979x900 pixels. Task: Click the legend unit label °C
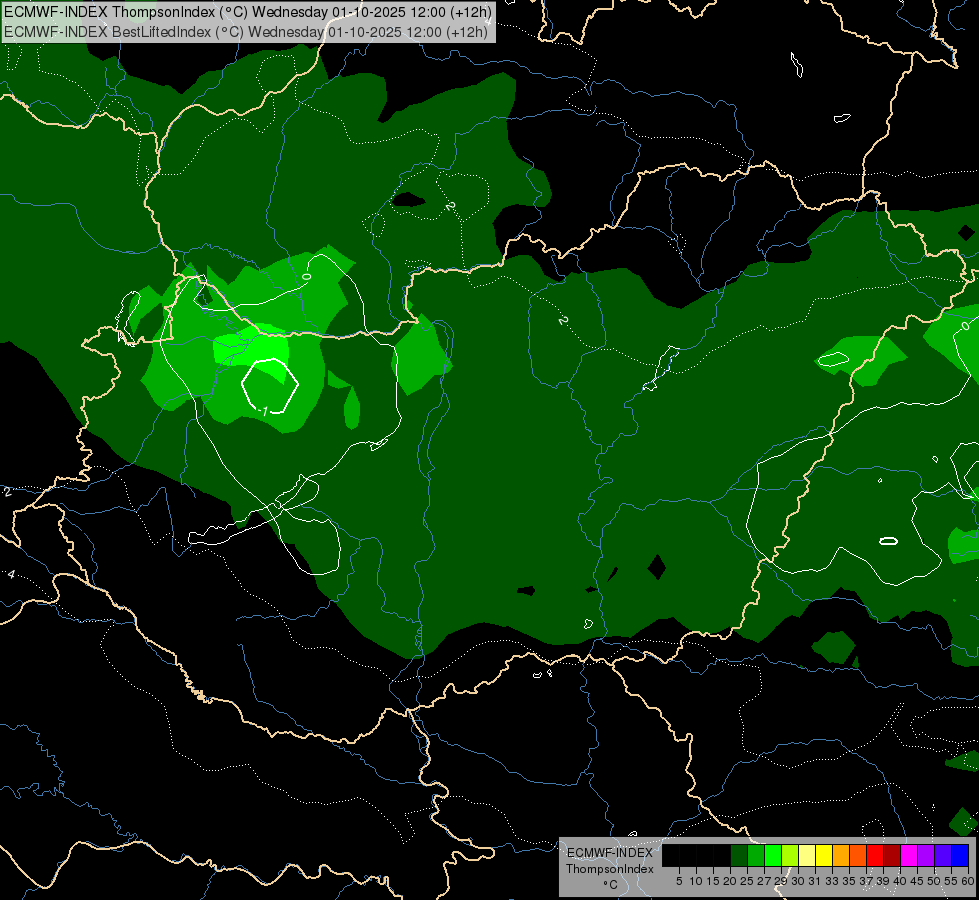pyautogui.click(x=611, y=885)
